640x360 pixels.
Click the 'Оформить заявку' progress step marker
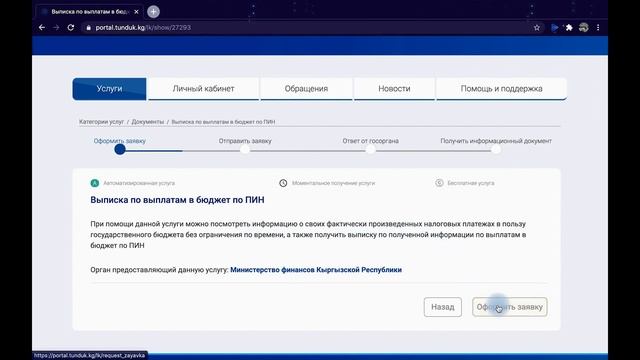(120, 149)
